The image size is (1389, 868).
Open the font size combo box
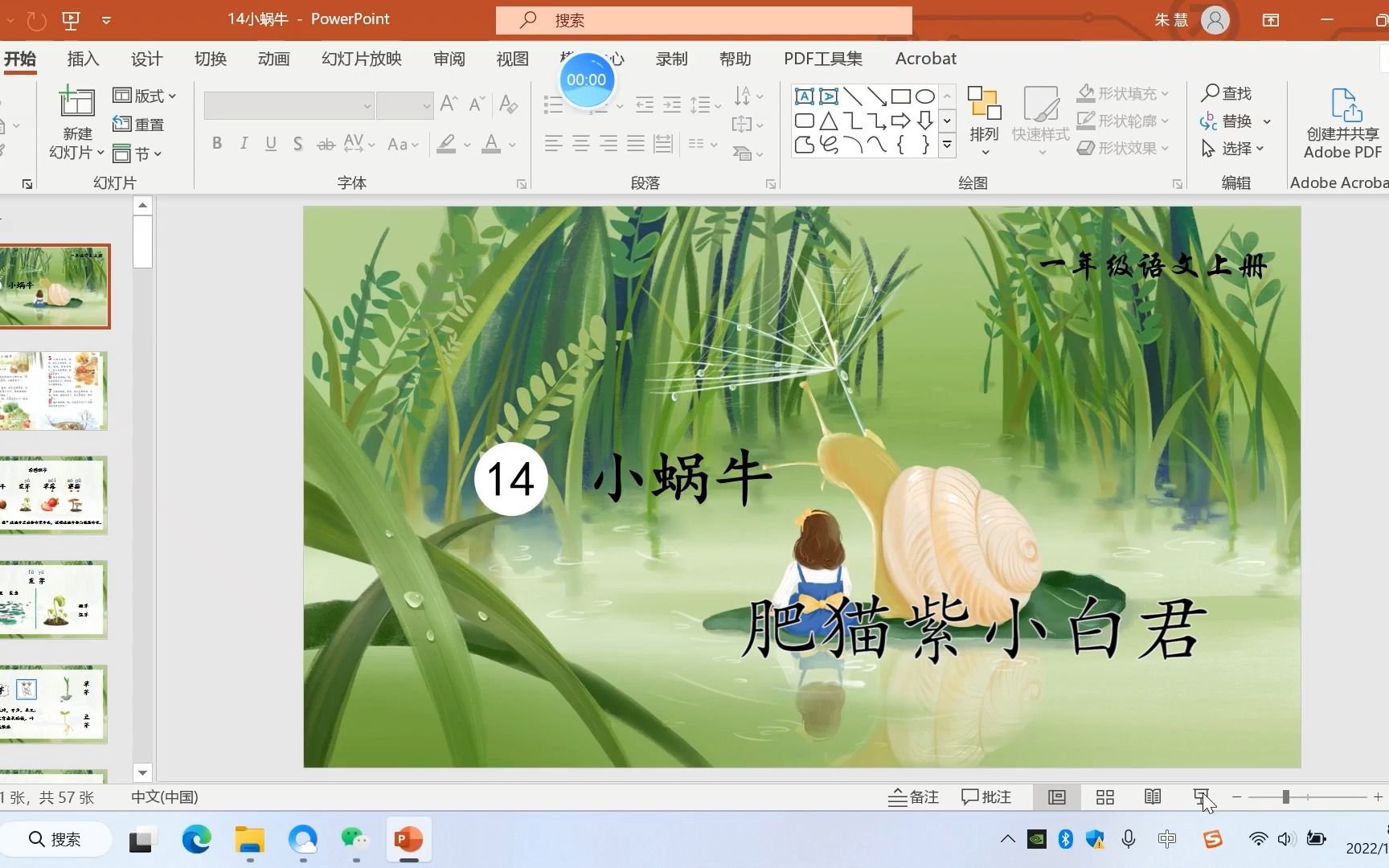pos(405,105)
